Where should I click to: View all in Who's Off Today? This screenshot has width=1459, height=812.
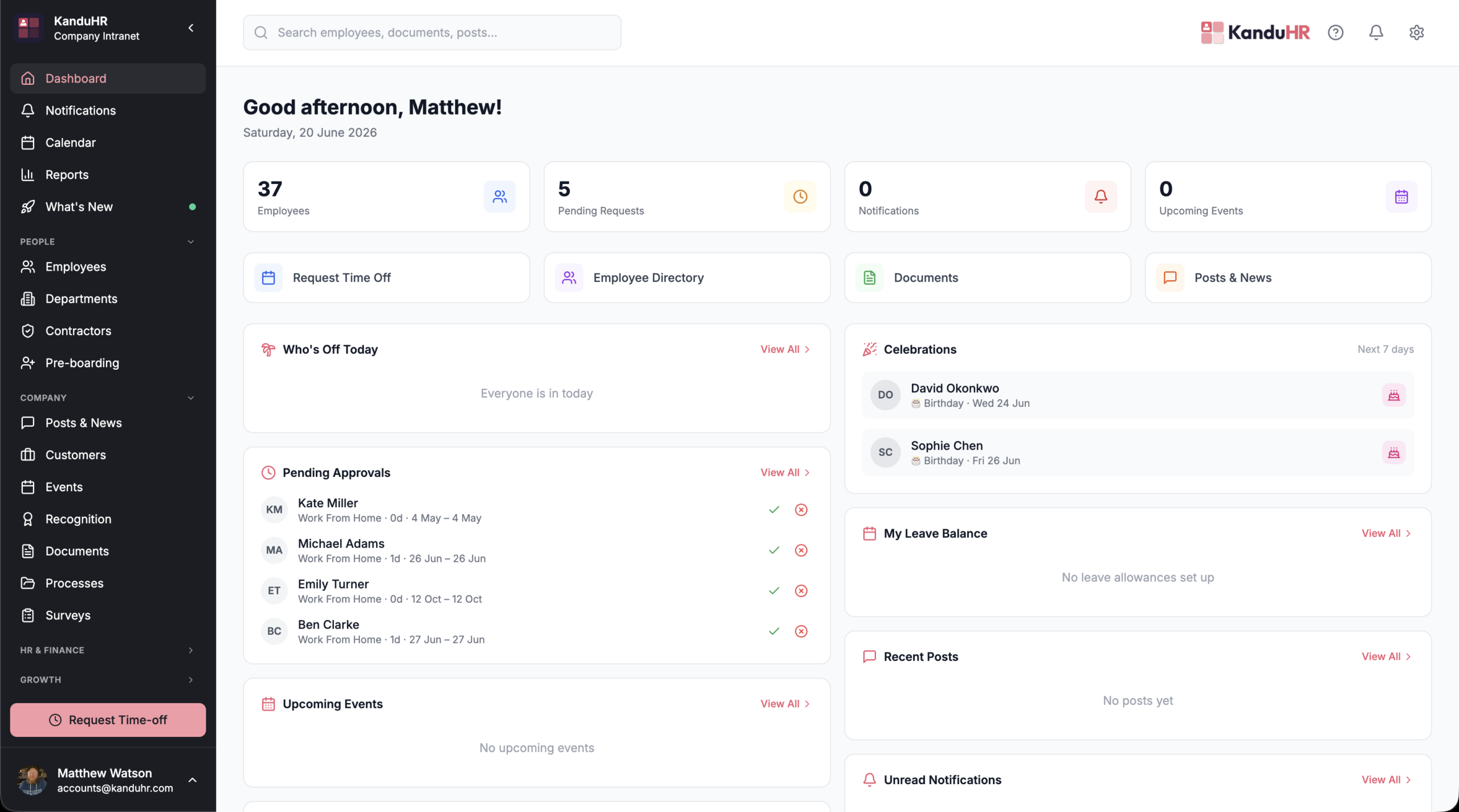coord(785,349)
